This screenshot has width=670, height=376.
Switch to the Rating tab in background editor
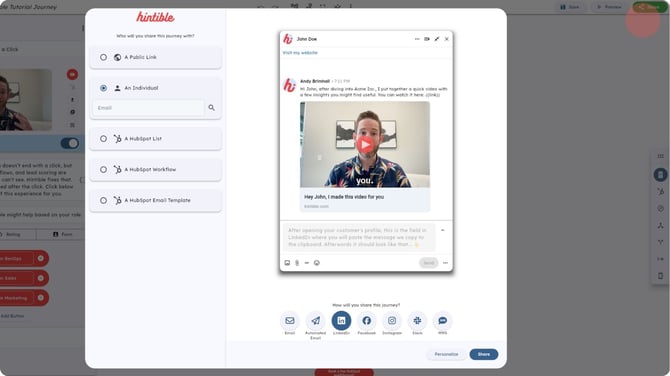tap(13, 234)
